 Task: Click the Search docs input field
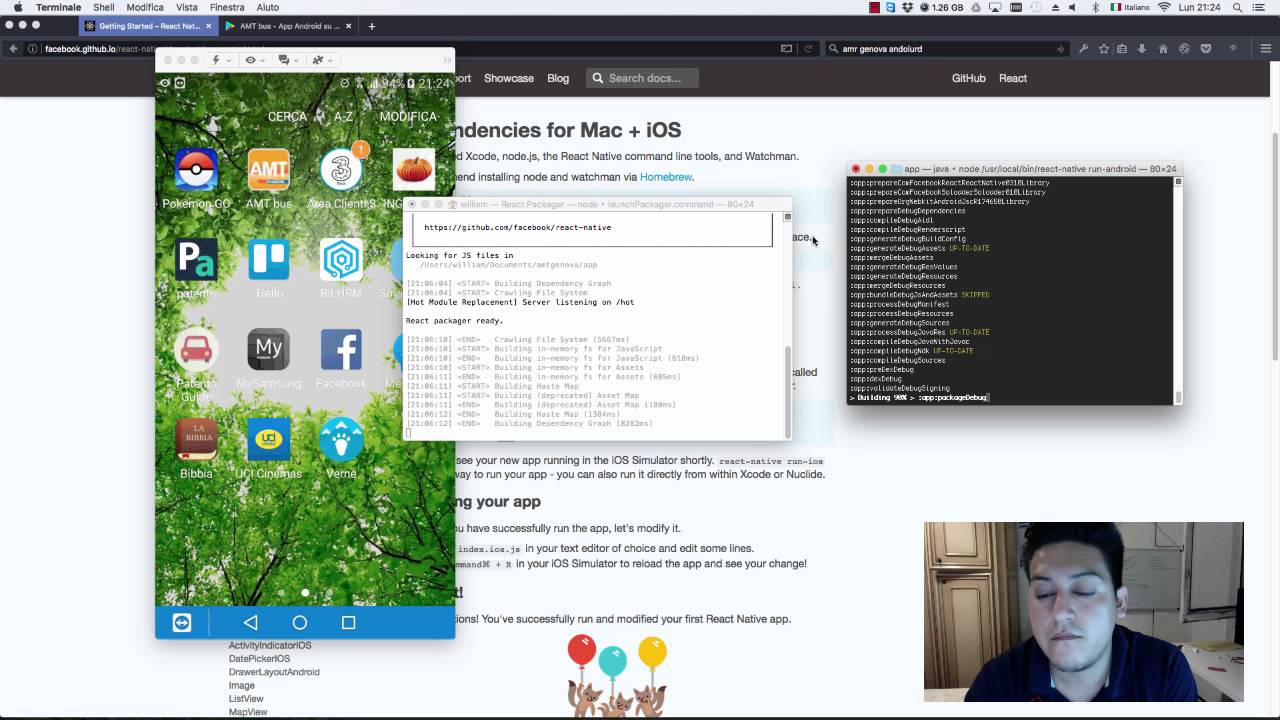click(643, 78)
